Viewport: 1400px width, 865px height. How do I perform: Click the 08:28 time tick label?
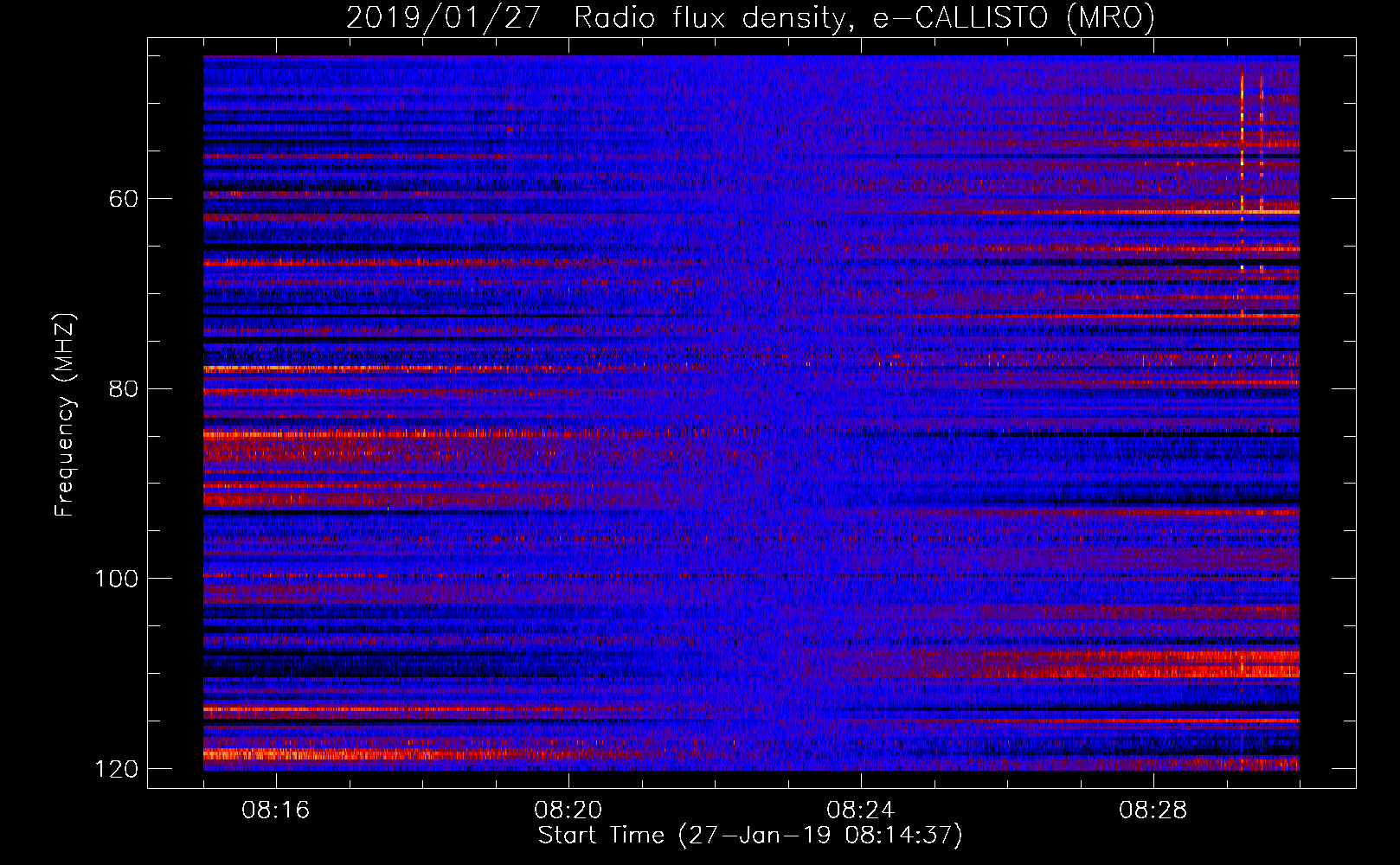1153,811
